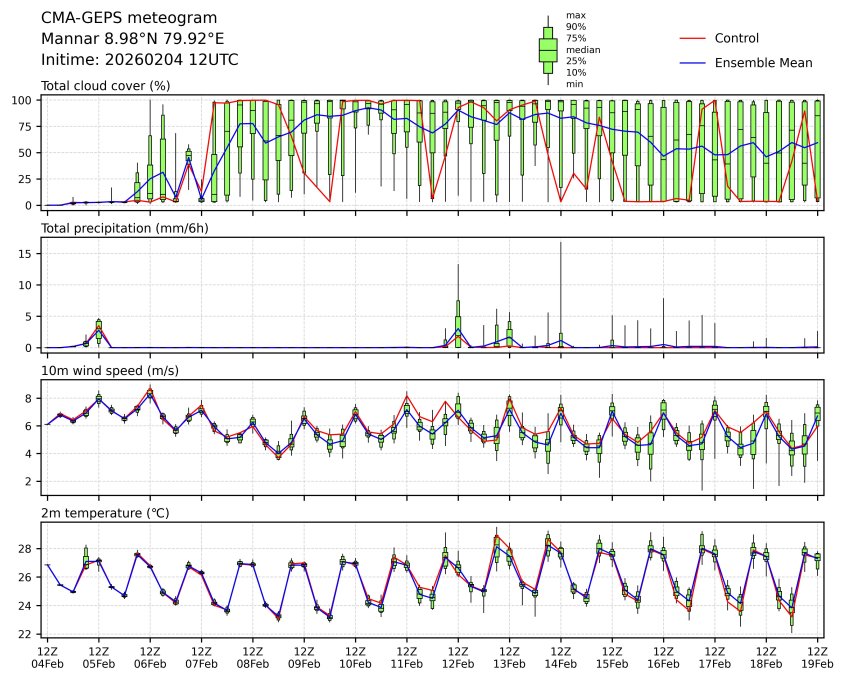The image size is (845, 681).
Task: Click the Mannar location coordinates text
Action: [132, 39]
